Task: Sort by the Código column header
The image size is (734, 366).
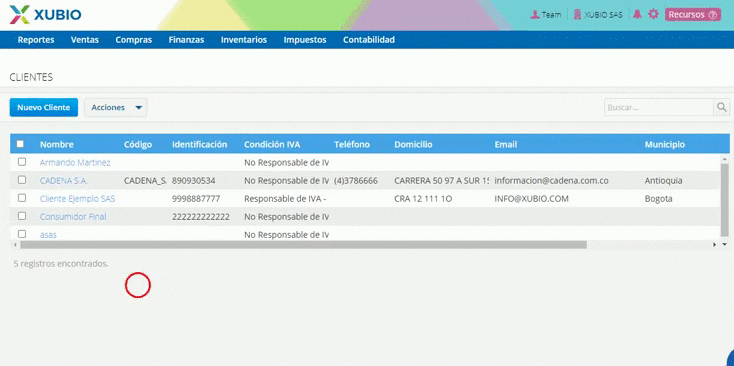Action: pyautogui.click(x=138, y=145)
